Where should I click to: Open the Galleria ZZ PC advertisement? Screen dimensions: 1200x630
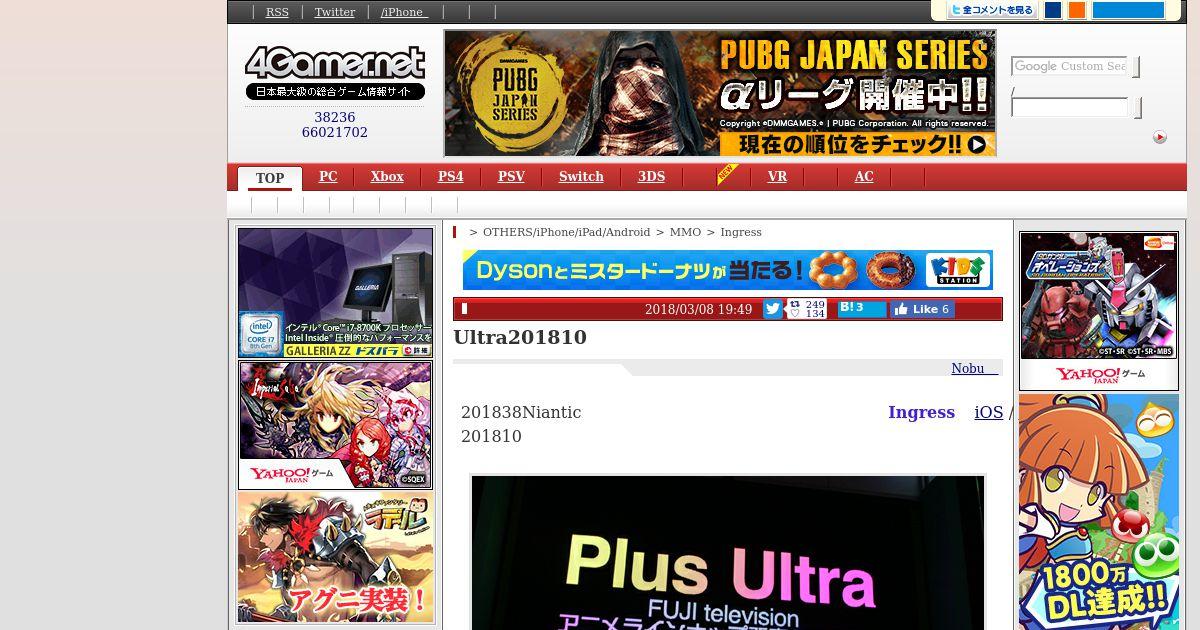[336, 293]
